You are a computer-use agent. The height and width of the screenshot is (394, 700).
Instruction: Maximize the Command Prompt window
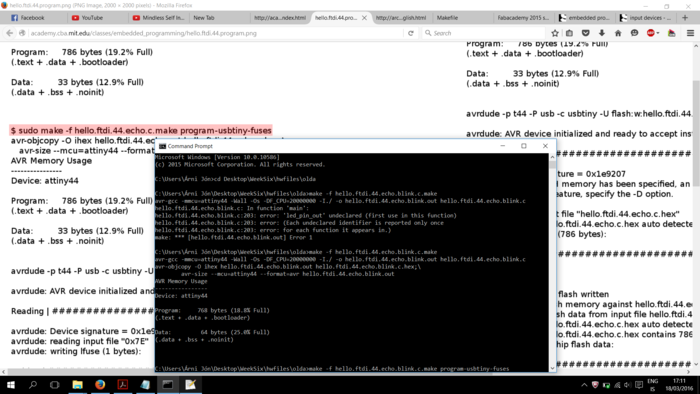pos(524,146)
